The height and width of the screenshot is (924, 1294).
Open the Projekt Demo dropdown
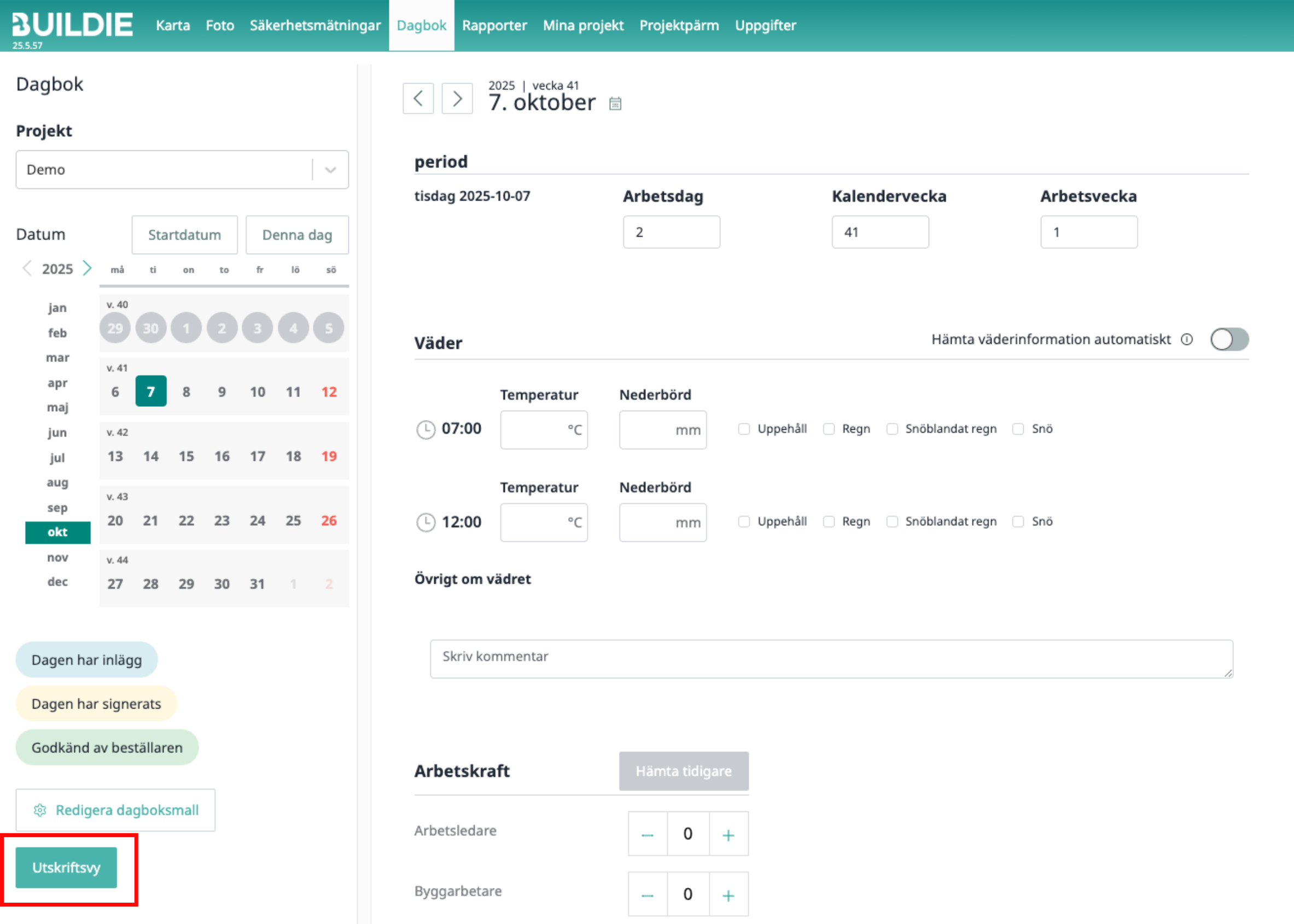(182, 169)
